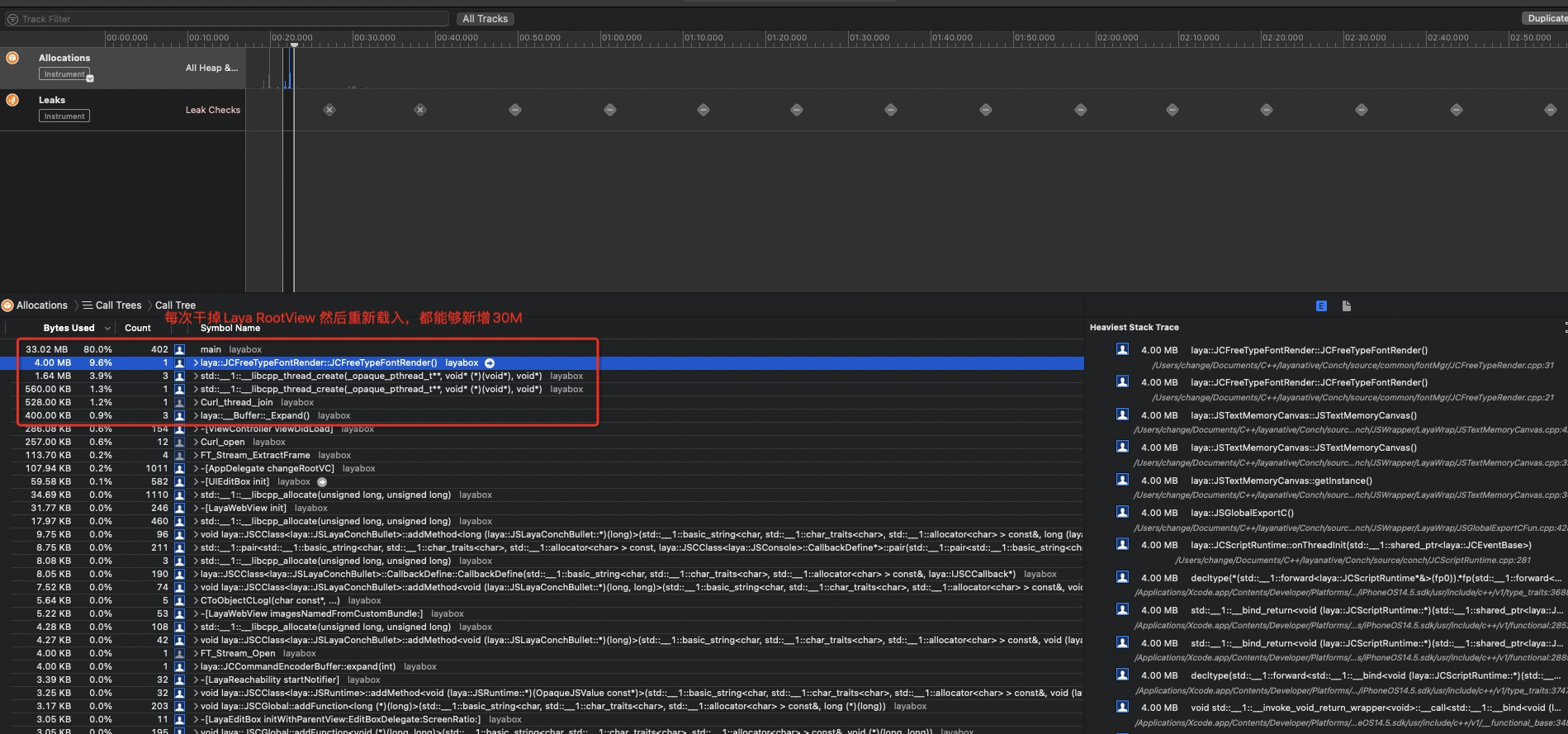
Task: Select the -[LayaReachability startNotifier] row
Action: point(542,680)
